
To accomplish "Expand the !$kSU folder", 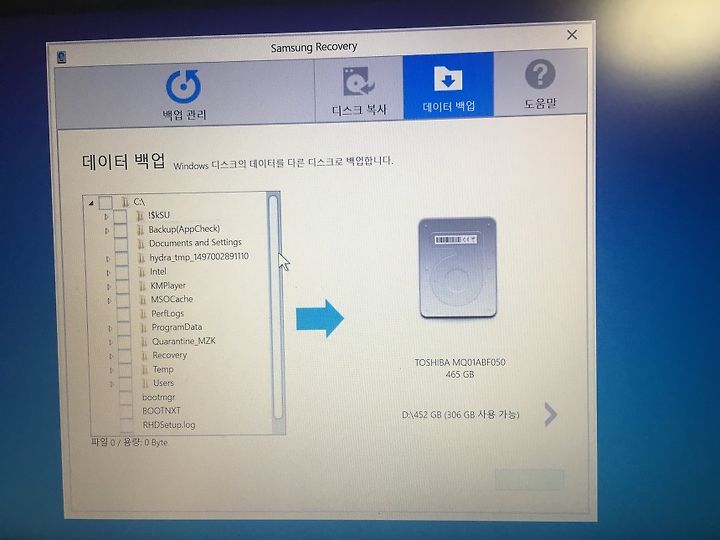I will pos(106,216).
